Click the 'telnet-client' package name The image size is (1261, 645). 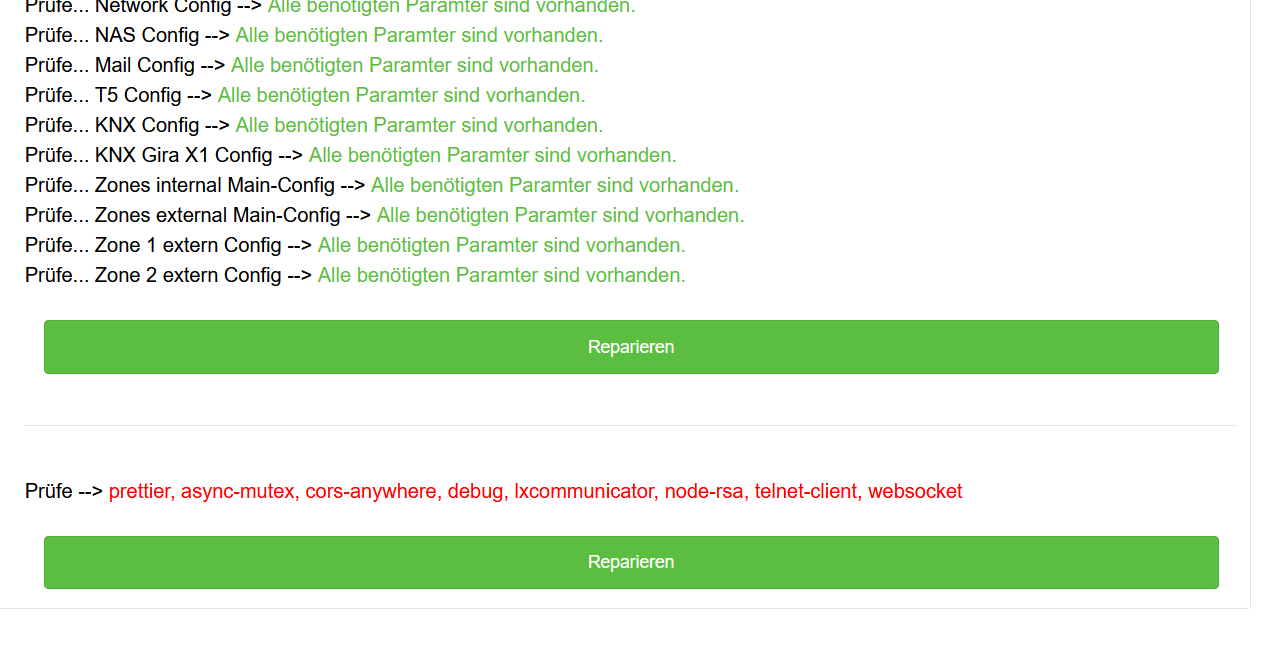click(x=805, y=492)
